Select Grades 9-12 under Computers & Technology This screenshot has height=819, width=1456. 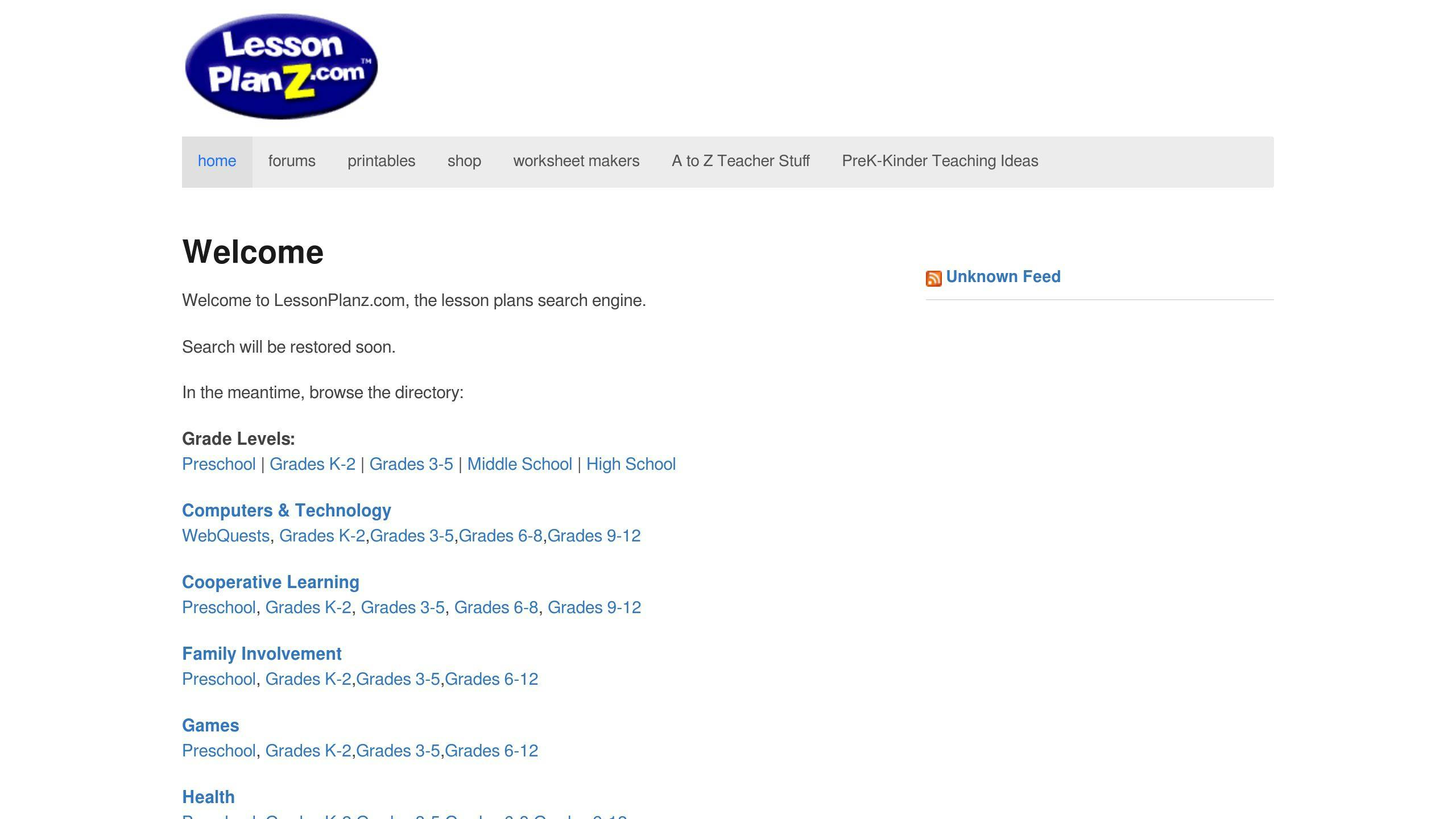[594, 536]
